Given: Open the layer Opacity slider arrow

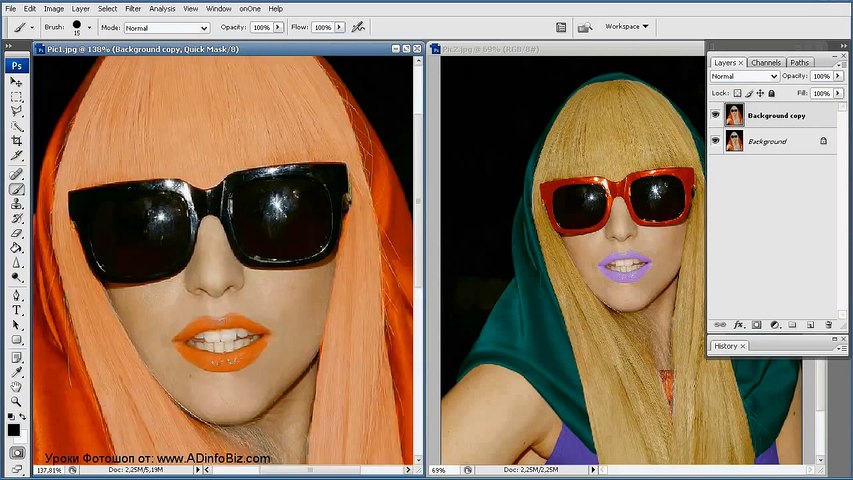Looking at the screenshot, I should (x=838, y=76).
